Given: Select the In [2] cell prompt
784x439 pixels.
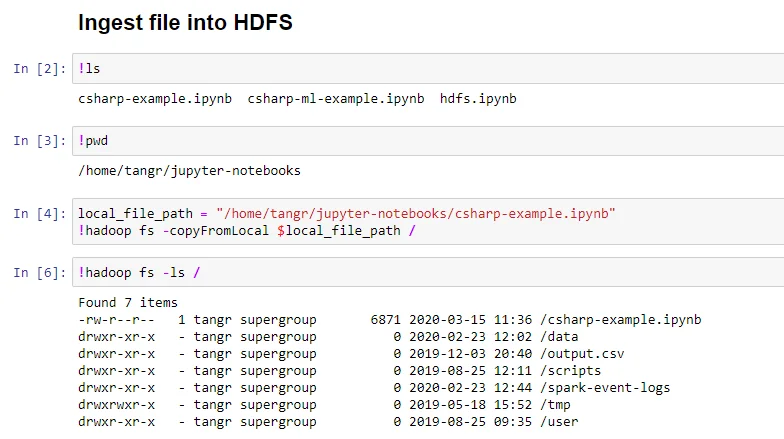Looking at the screenshot, I should point(37,69).
